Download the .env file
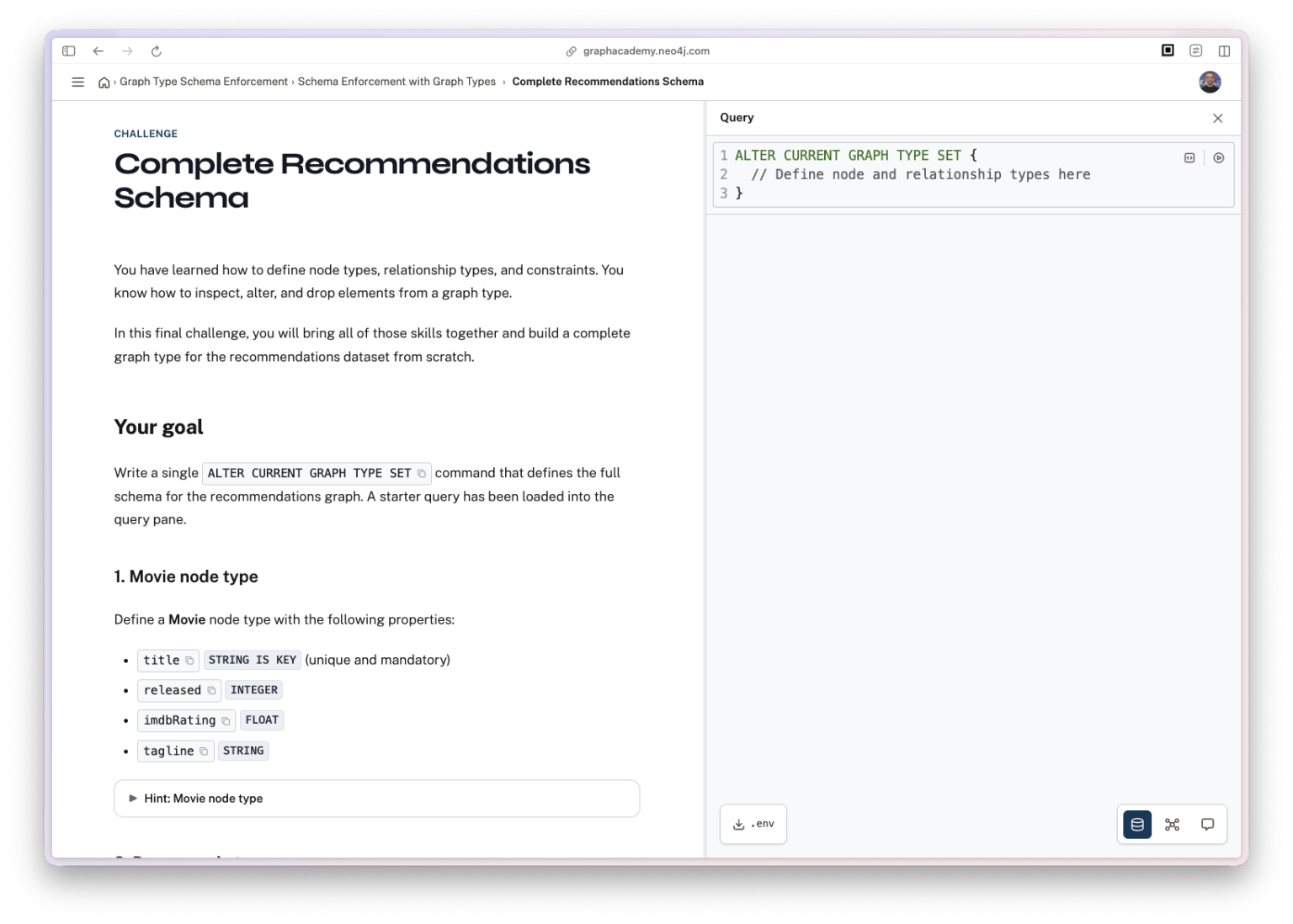1293x924 pixels. 753,825
